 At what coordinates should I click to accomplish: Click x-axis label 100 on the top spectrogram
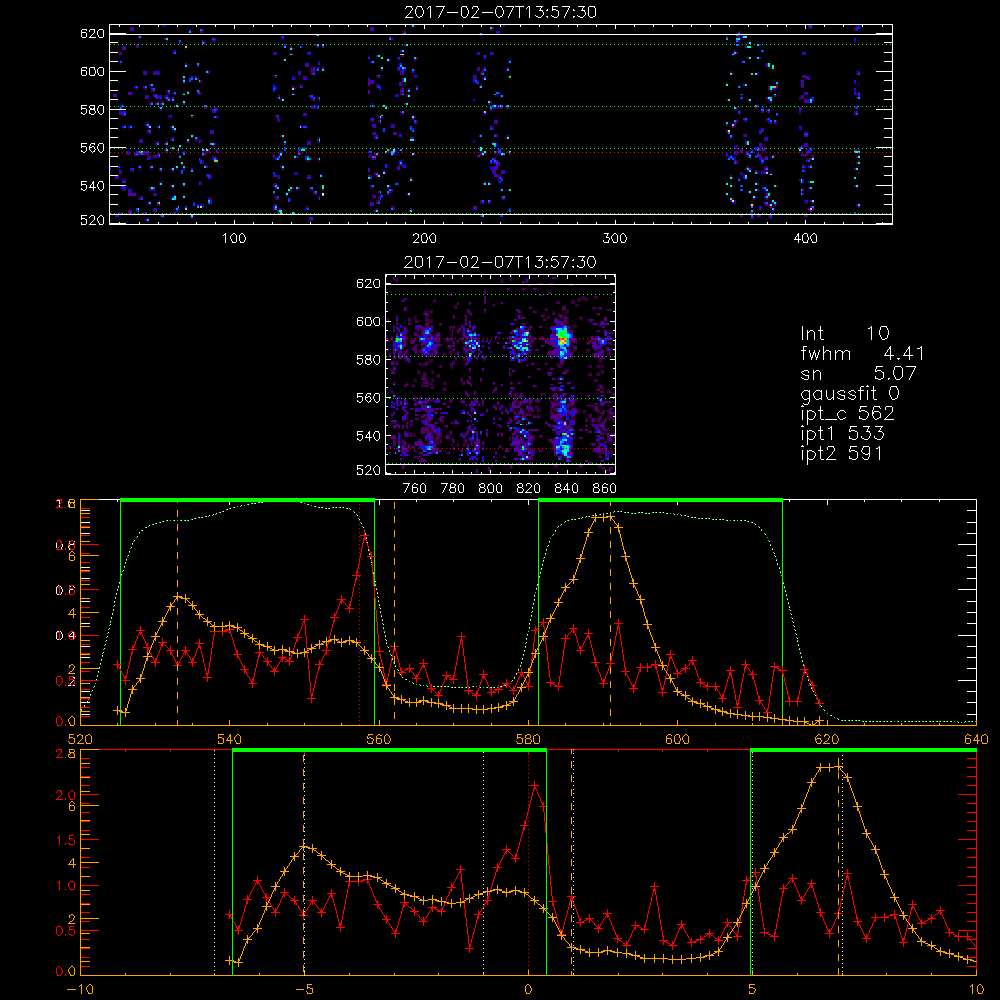pyautogui.click(x=234, y=239)
